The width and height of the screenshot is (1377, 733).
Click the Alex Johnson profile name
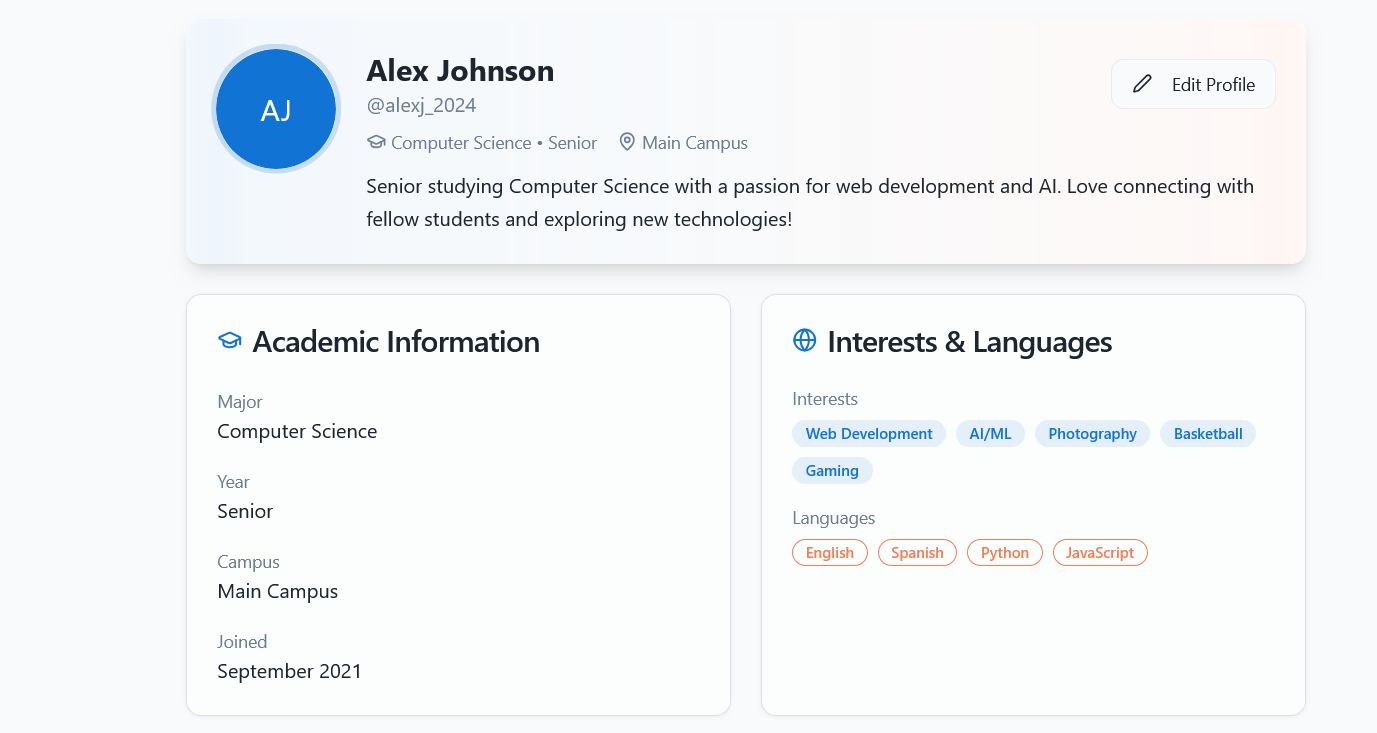coord(460,71)
